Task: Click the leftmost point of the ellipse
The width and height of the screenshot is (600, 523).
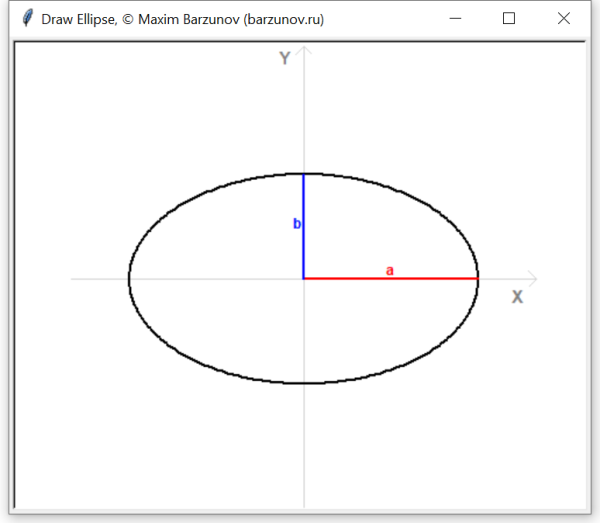Action: (129, 278)
